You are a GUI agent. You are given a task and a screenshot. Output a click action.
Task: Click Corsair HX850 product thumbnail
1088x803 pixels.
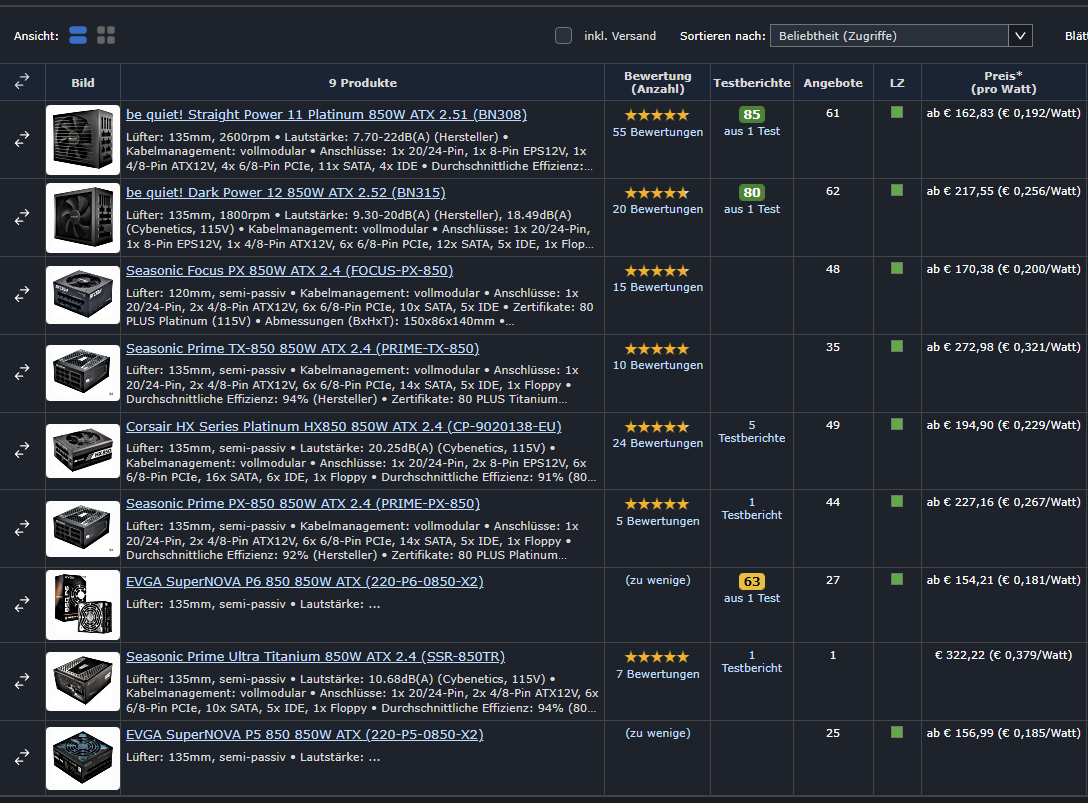click(83, 450)
